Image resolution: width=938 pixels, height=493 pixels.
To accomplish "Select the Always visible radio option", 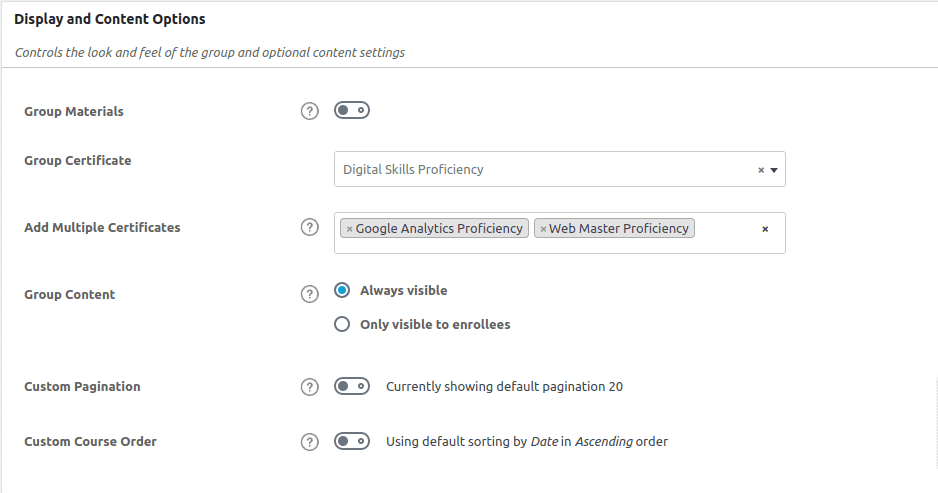I will tap(342, 291).
